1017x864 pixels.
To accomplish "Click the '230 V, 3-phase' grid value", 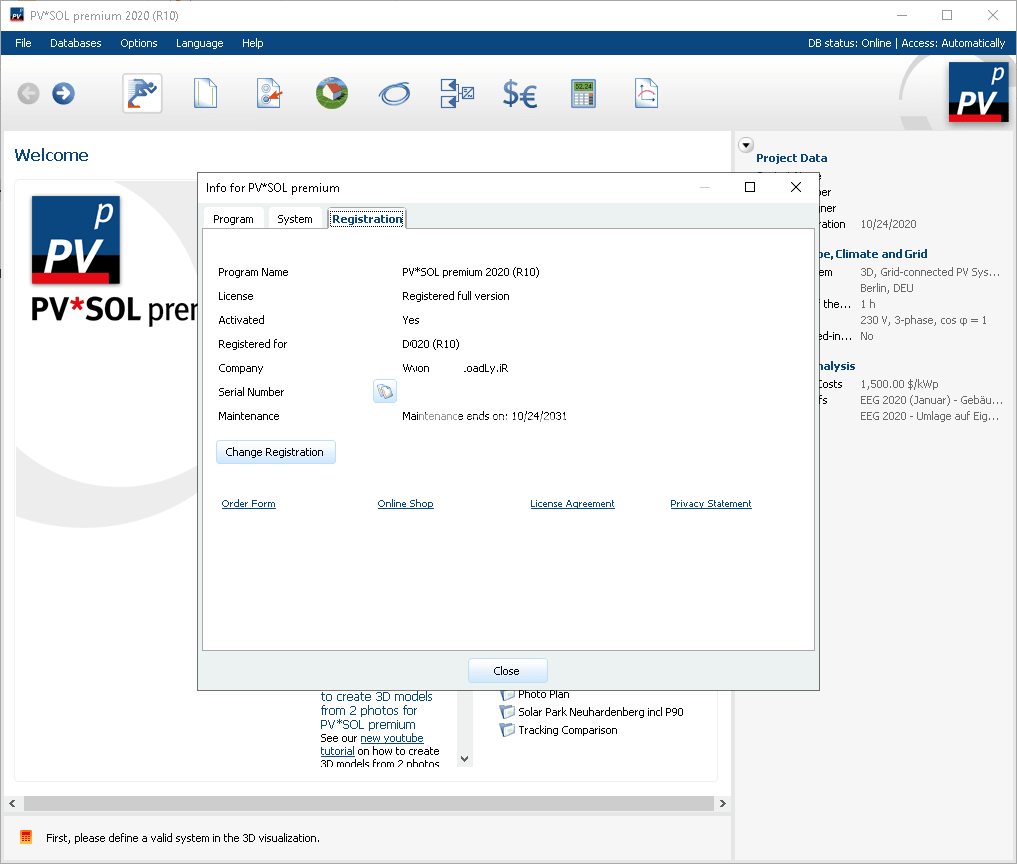I will (x=923, y=320).
